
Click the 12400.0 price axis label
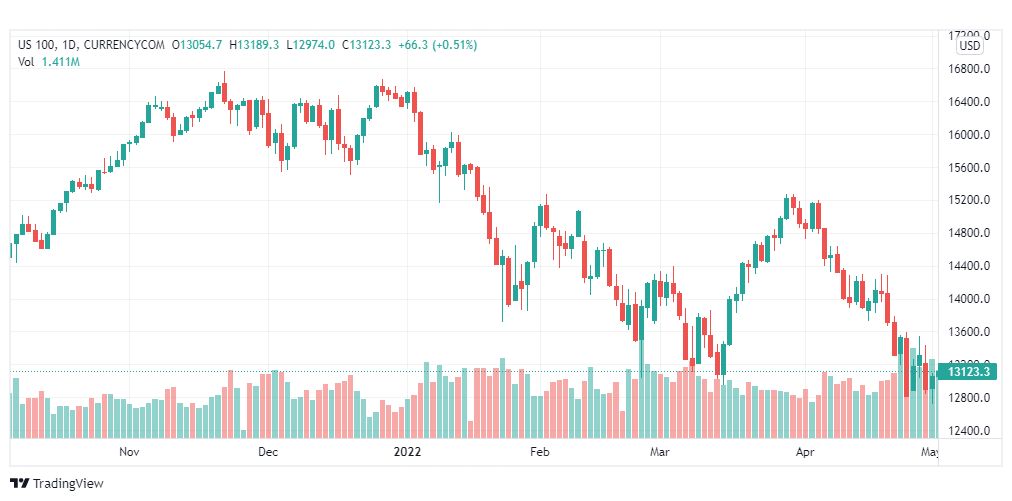click(968, 431)
